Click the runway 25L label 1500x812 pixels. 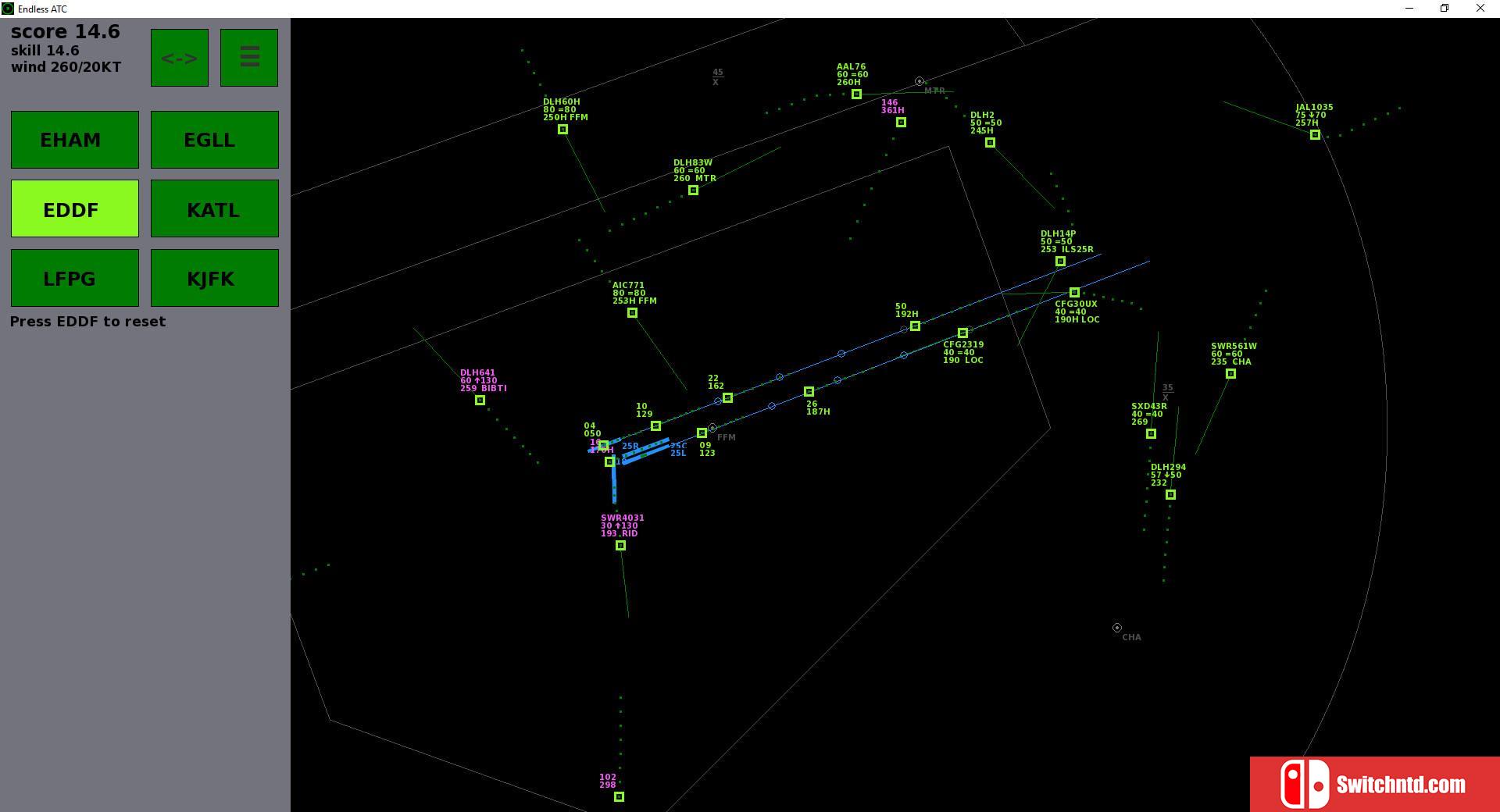678,454
